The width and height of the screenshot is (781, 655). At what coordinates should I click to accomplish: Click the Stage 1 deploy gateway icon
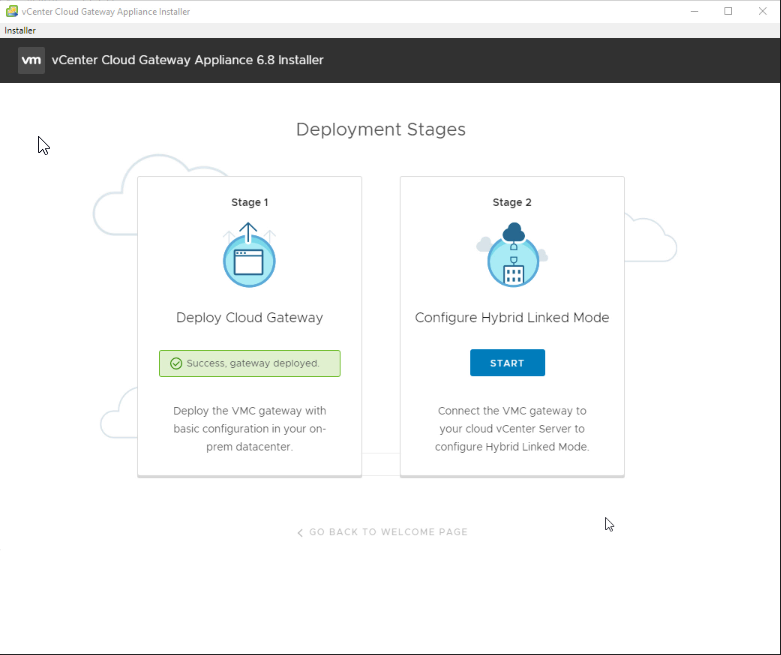[249, 255]
